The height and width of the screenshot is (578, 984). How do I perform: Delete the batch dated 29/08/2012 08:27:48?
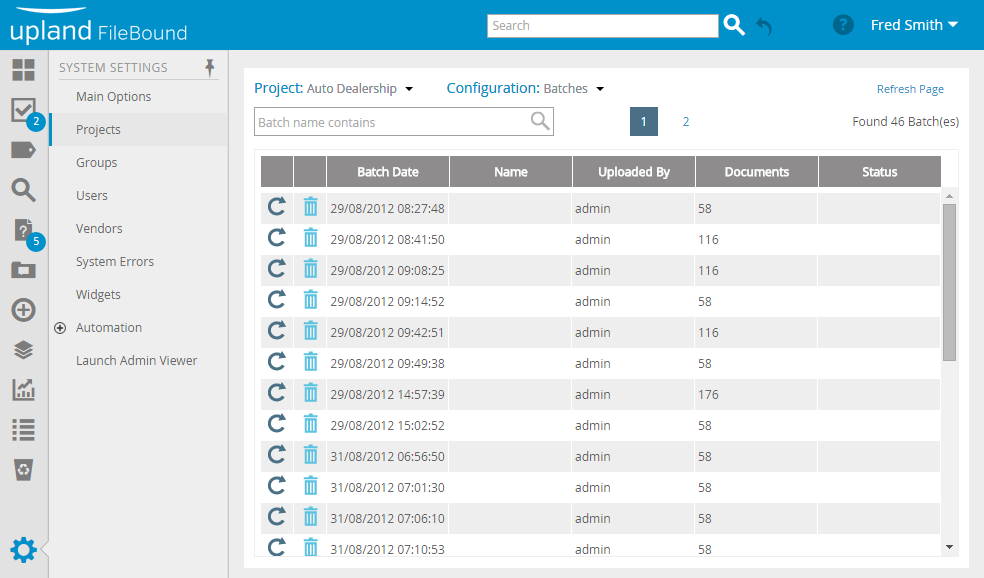coord(311,208)
